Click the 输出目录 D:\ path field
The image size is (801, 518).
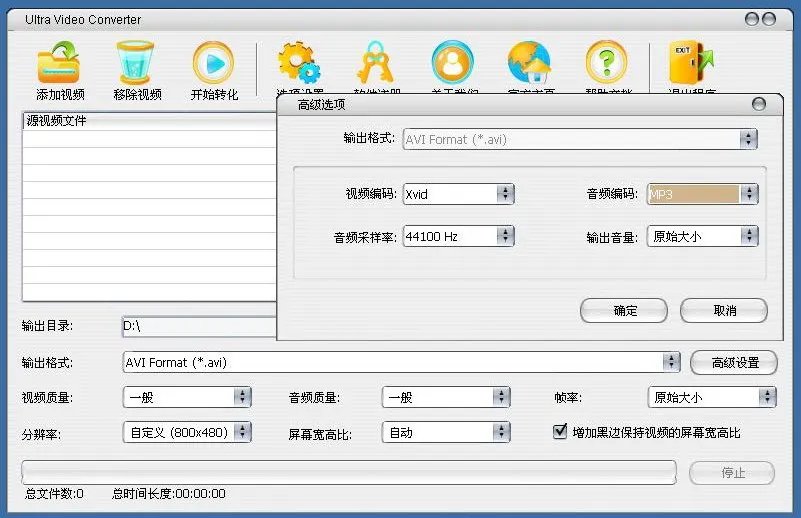[x=199, y=326]
